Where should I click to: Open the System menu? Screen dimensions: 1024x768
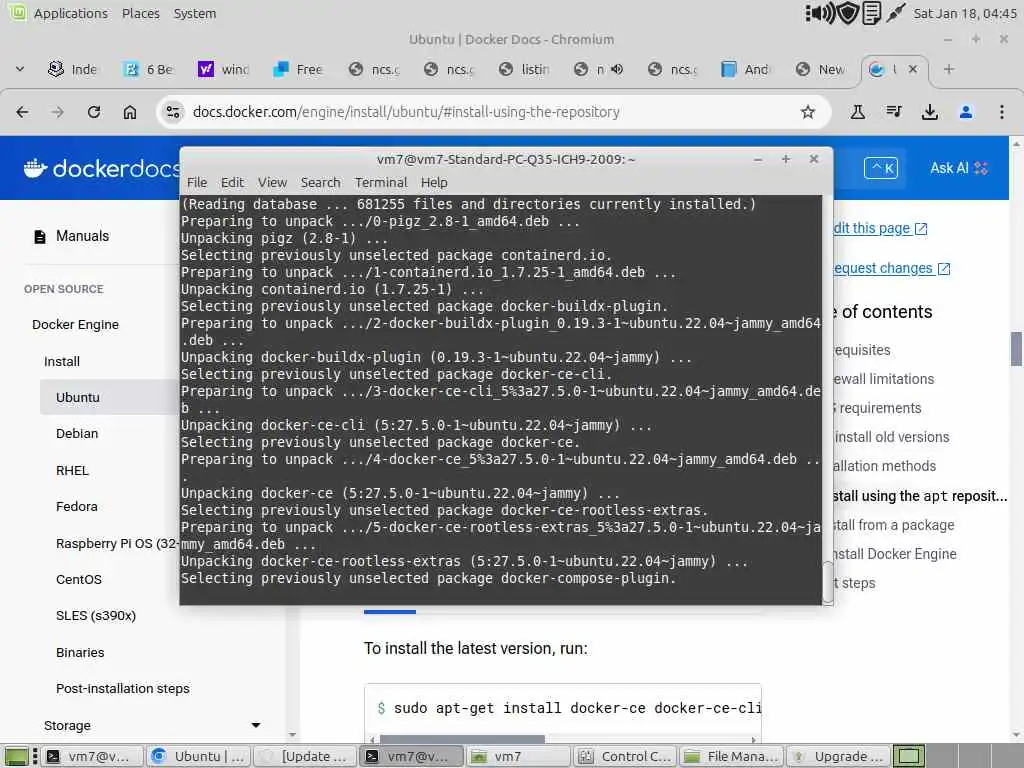point(195,13)
